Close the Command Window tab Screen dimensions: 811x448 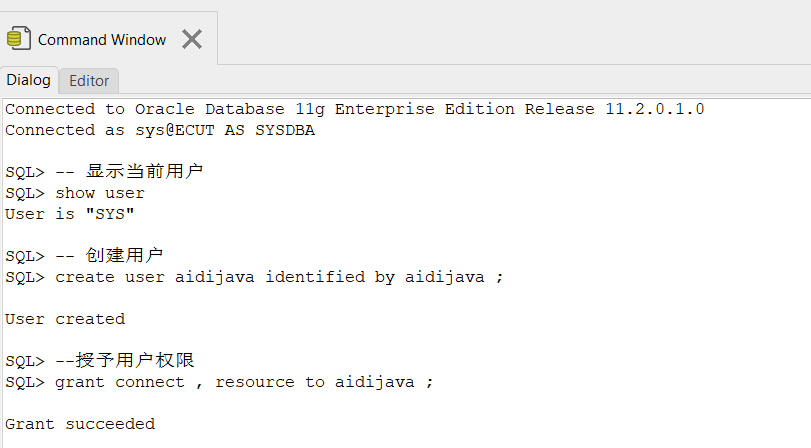192,39
